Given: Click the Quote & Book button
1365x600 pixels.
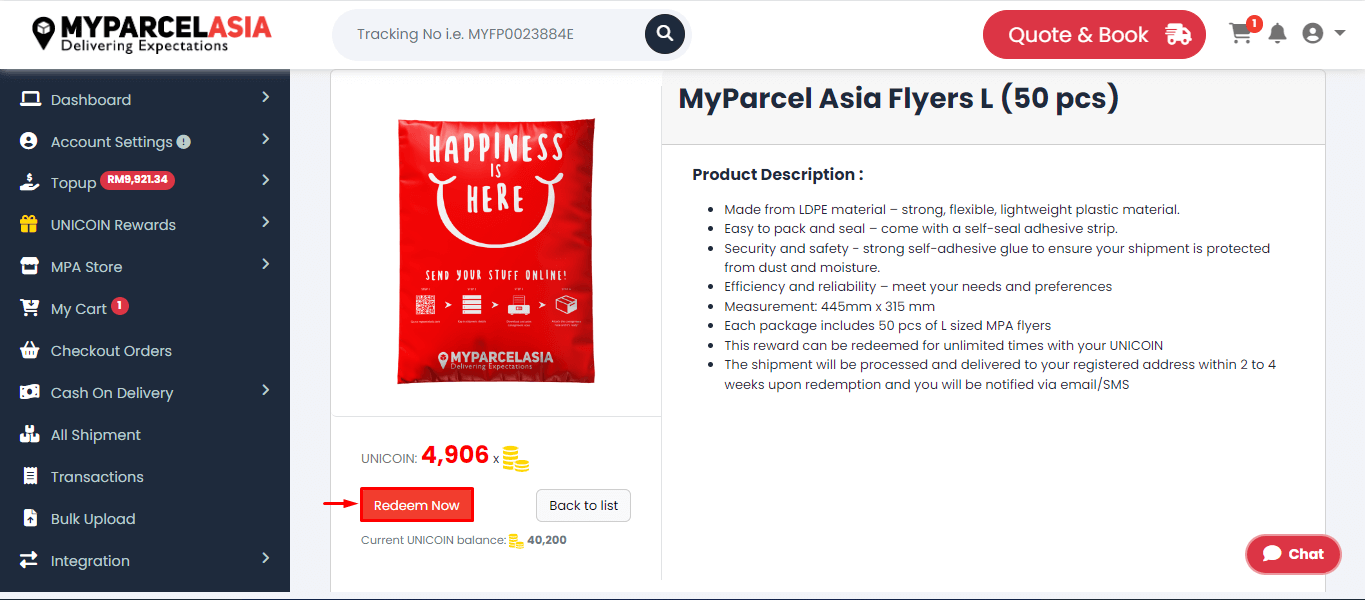Looking at the screenshot, I should pos(1094,35).
